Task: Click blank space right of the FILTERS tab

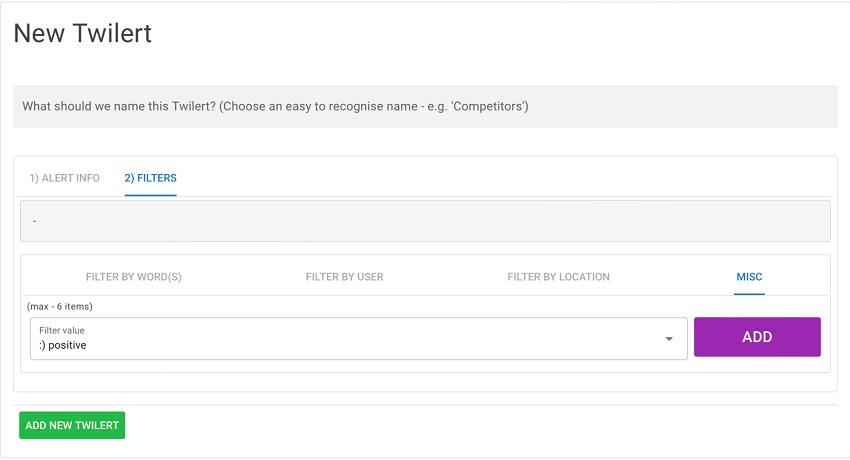Action: click(x=500, y=178)
